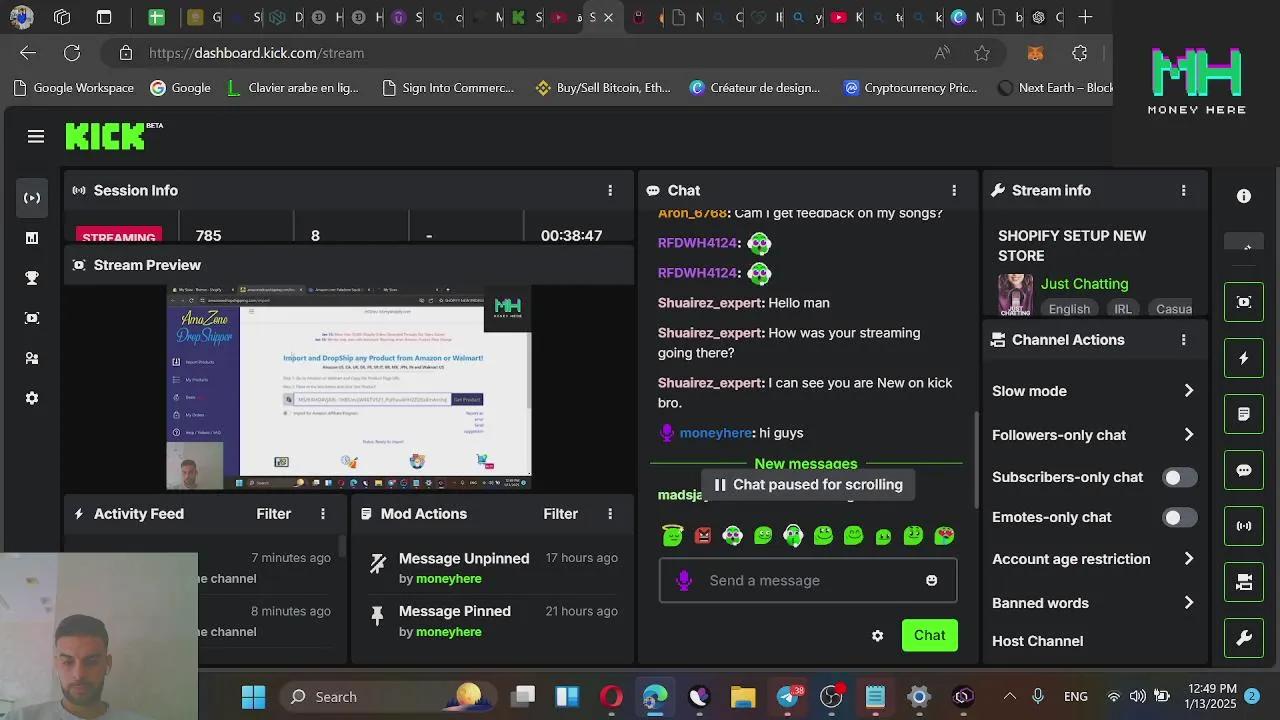Toggle Subscribers-only chat switch
The height and width of the screenshot is (720, 1280).
tap(1180, 478)
